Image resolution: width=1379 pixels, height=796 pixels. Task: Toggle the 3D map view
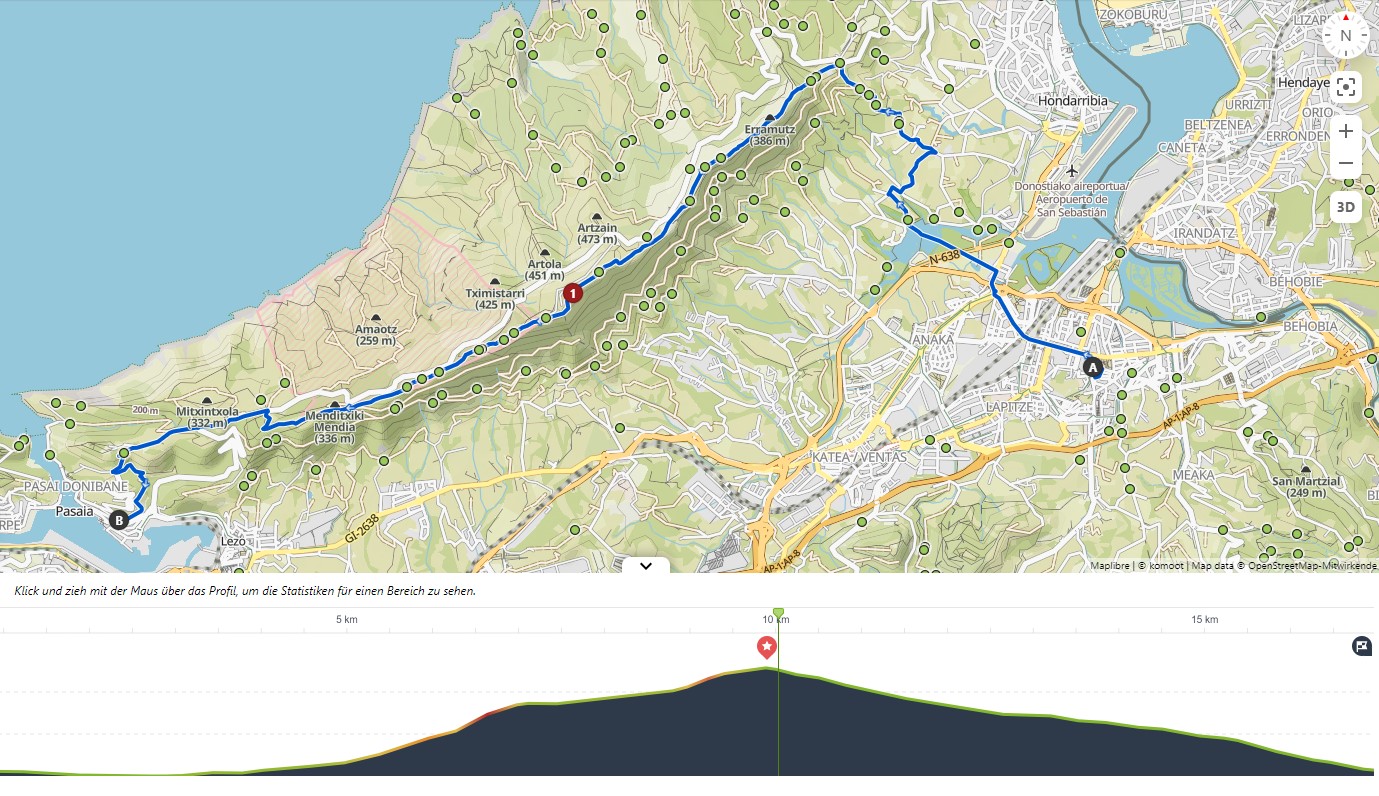coord(1346,207)
